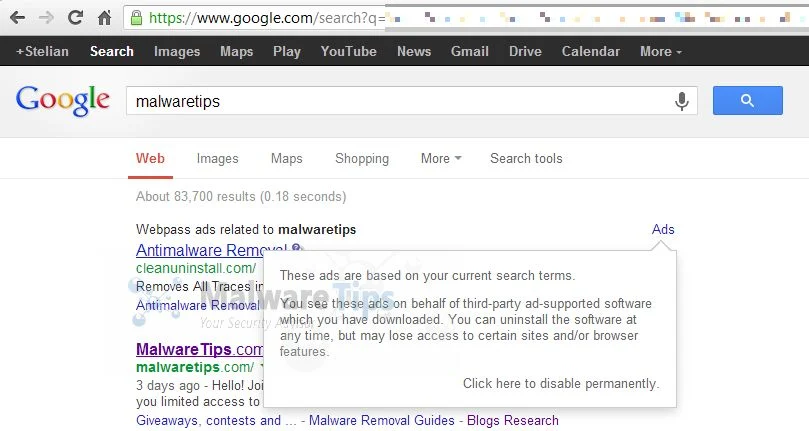The image size is (809, 431).
Task: Switch to the Maps results tab
Action: point(286,158)
